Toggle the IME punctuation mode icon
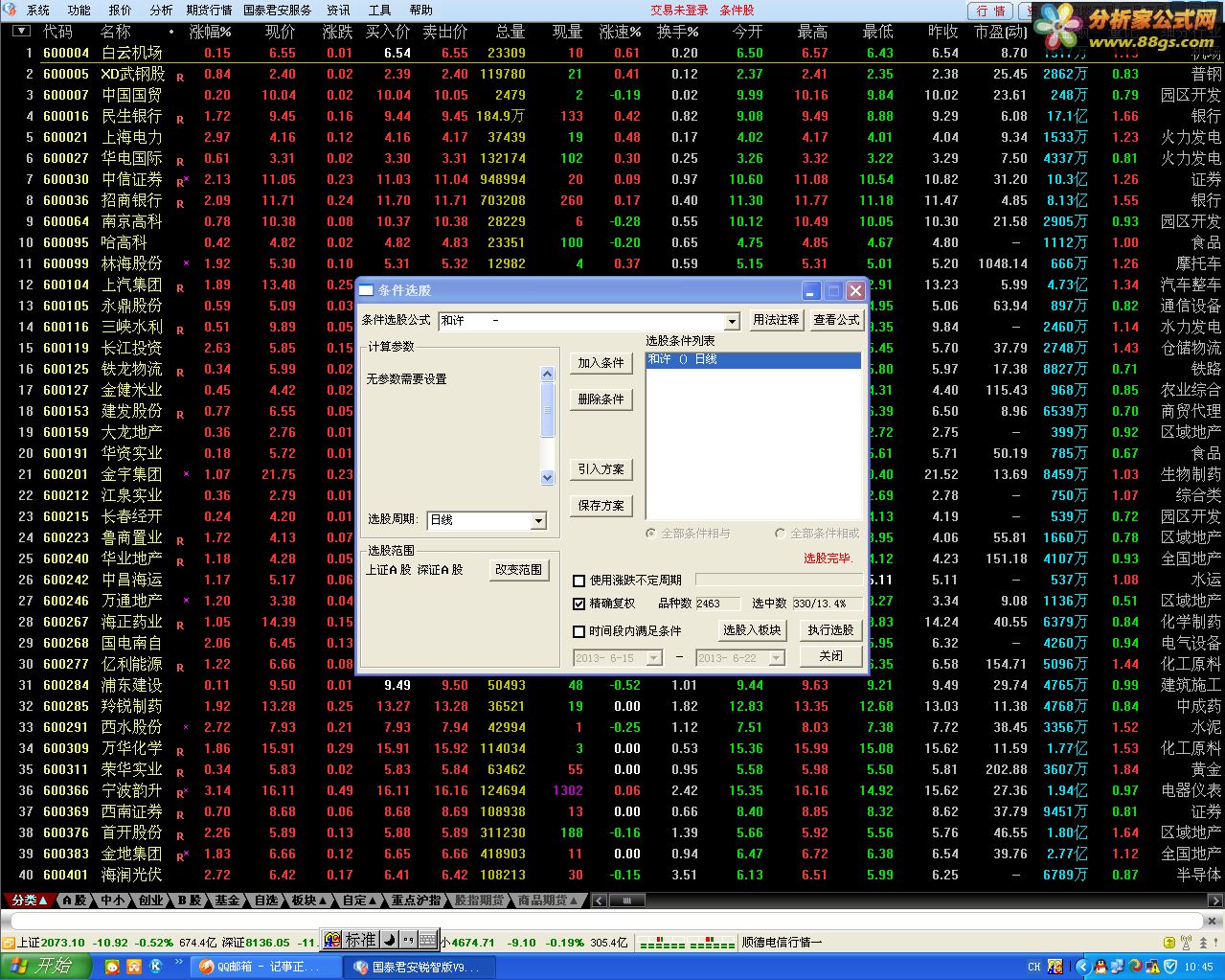1225x980 pixels. click(x=408, y=940)
